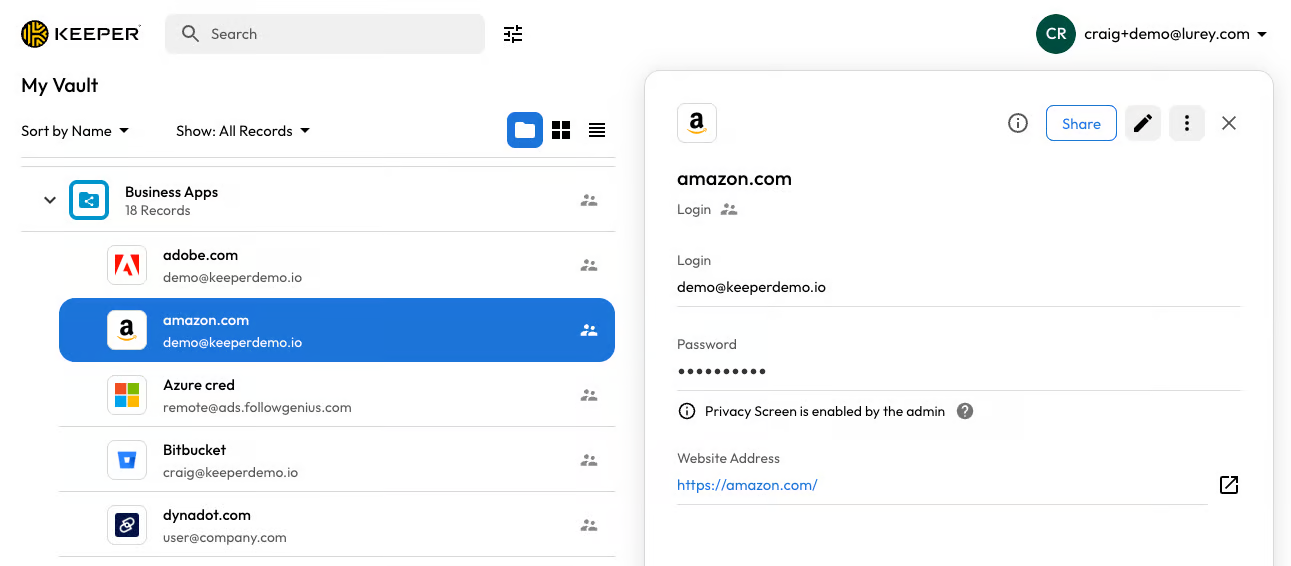Collapse the Business Apps folder

click(49, 200)
